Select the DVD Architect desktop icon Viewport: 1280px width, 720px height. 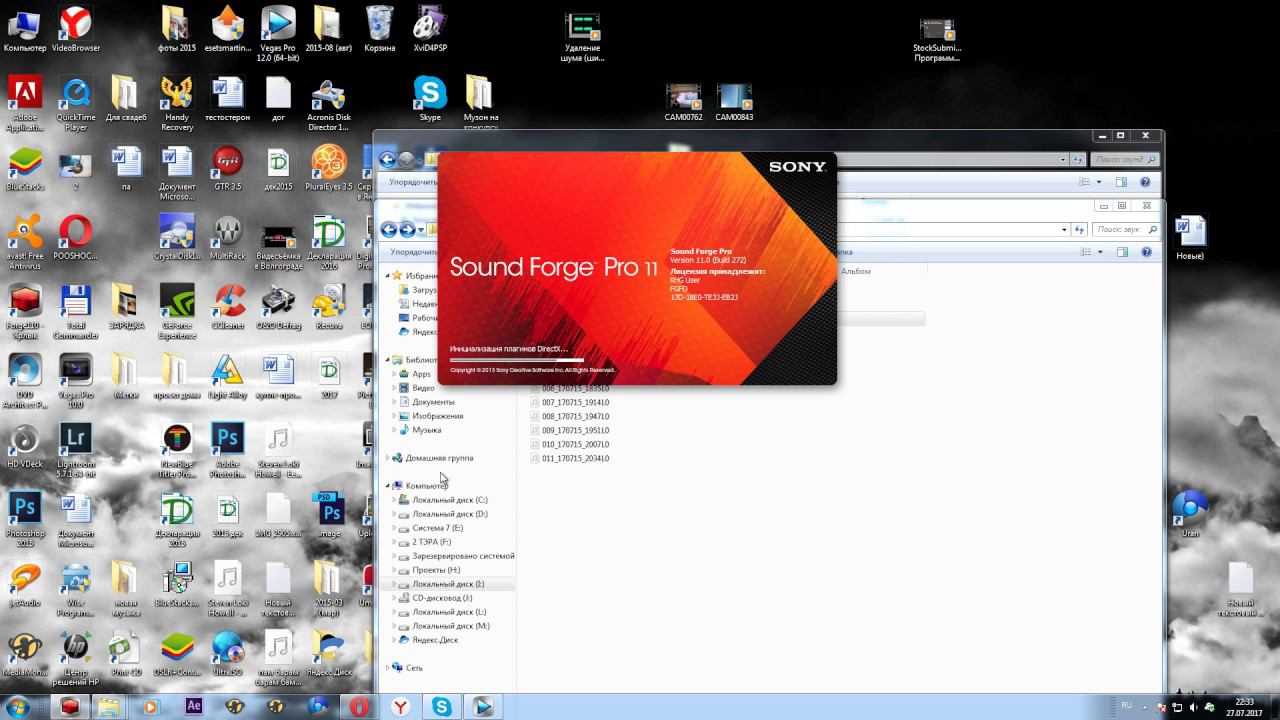click(x=25, y=382)
